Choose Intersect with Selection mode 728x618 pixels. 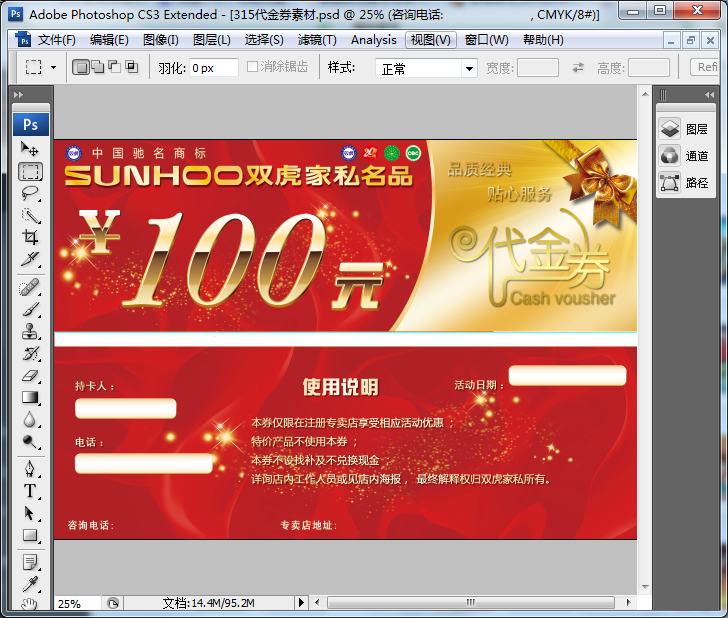[132, 67]
